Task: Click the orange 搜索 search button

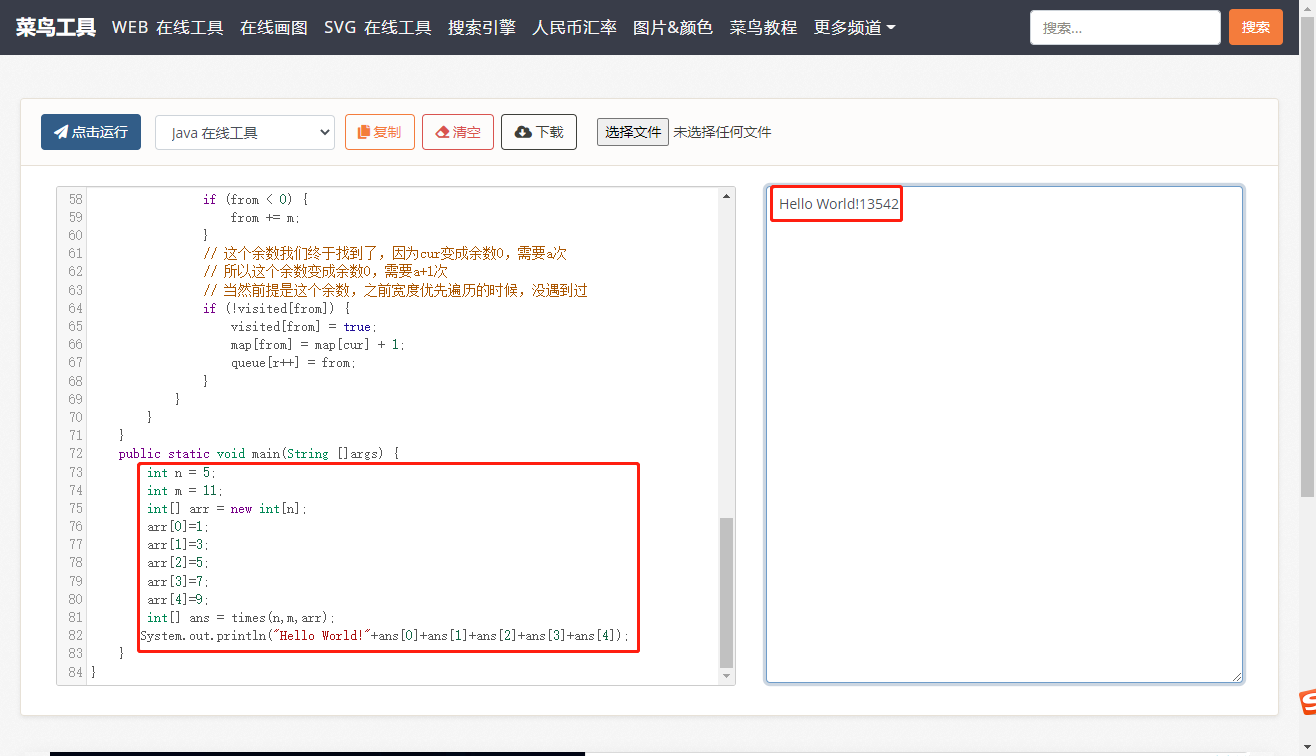Action: point(1256,27)
